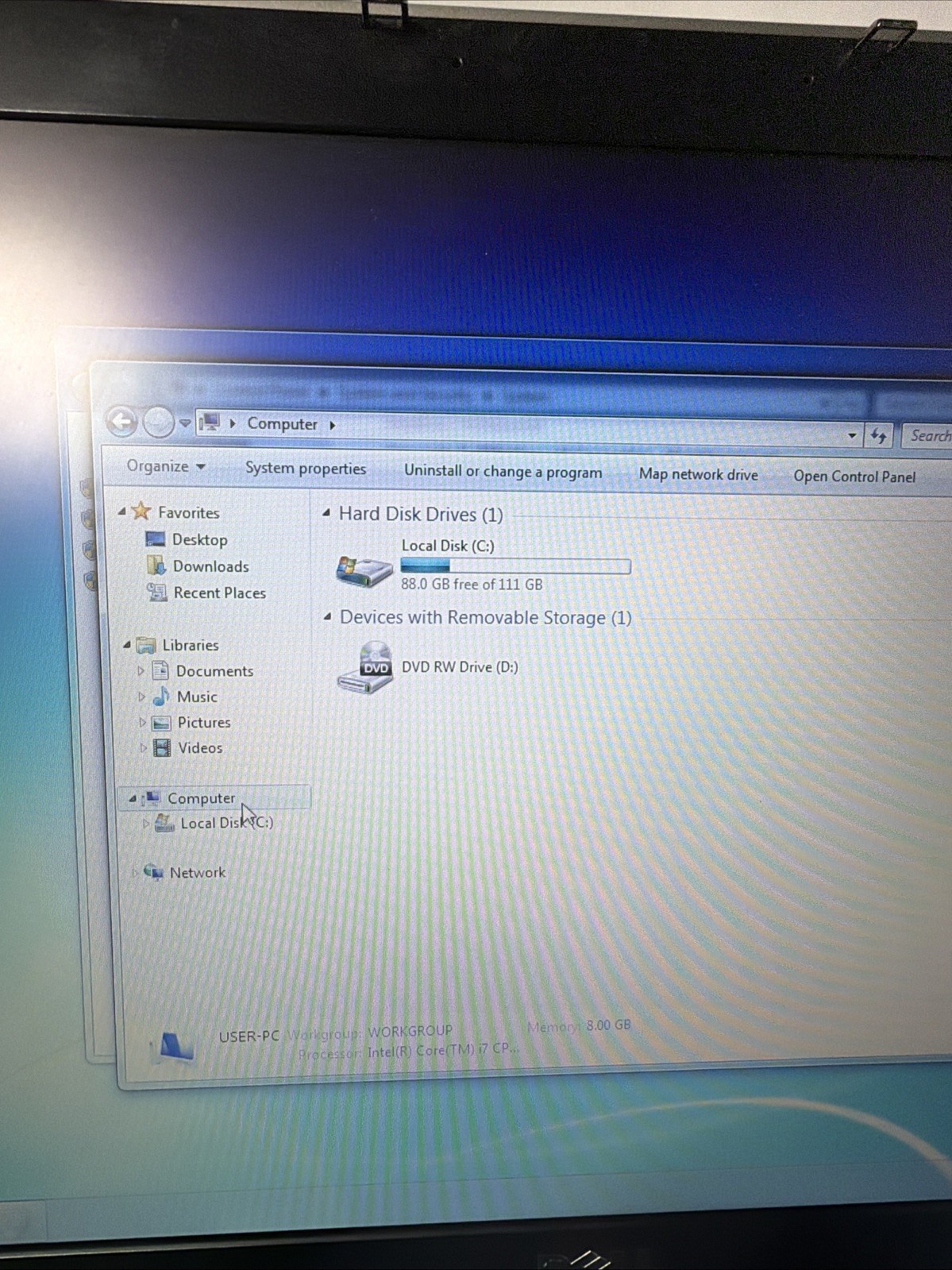Select Computer breadcrumb in address bar
The image size is (952, 1270).
pos(282,423)
